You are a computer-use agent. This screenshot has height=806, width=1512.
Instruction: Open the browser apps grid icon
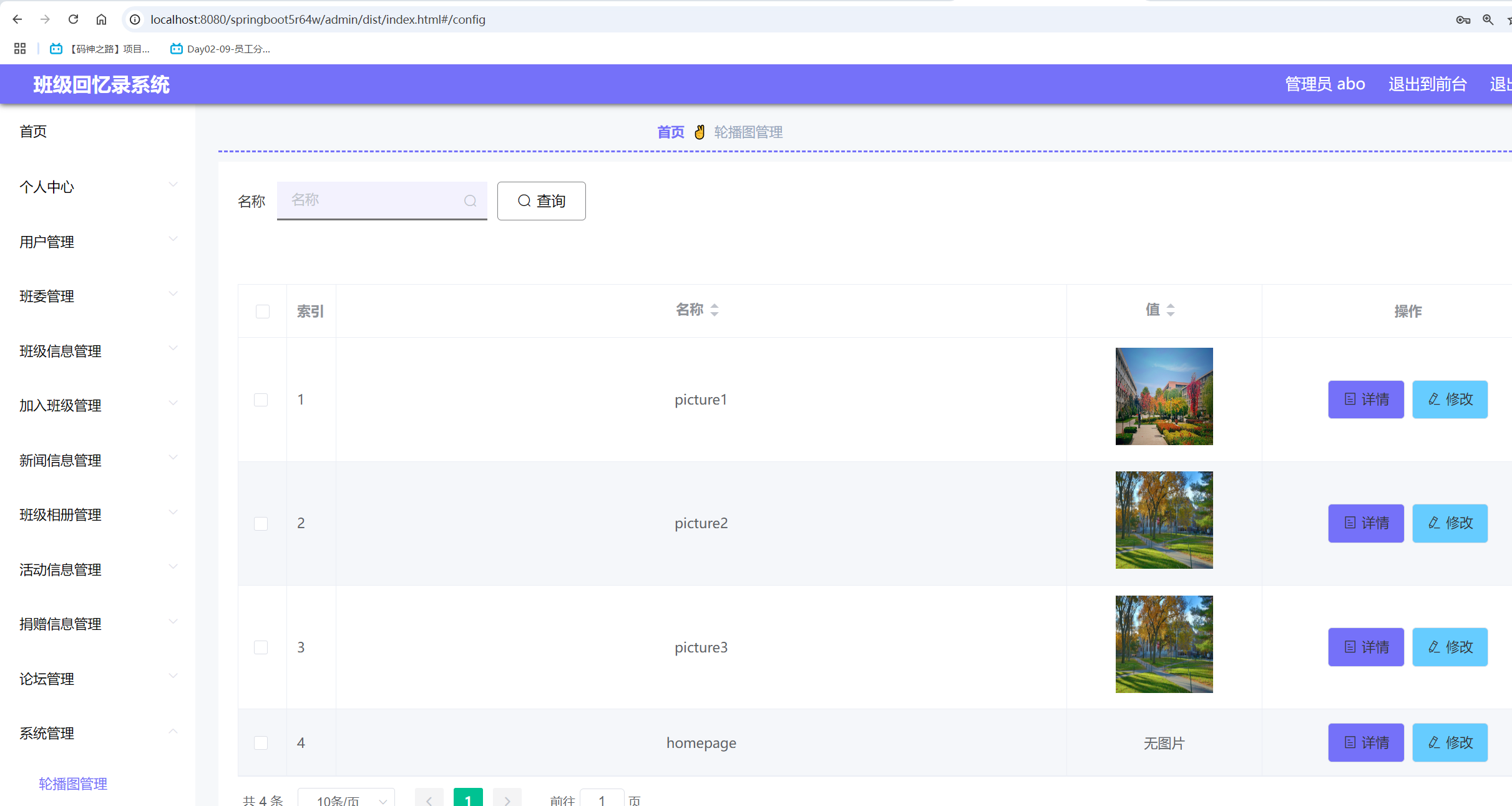19,49
